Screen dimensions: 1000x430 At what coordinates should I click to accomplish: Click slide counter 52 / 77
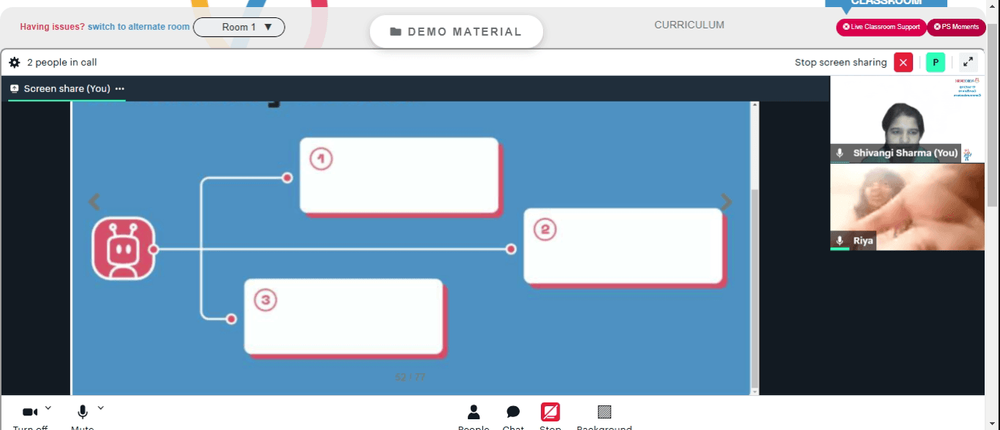click(410, 377)
